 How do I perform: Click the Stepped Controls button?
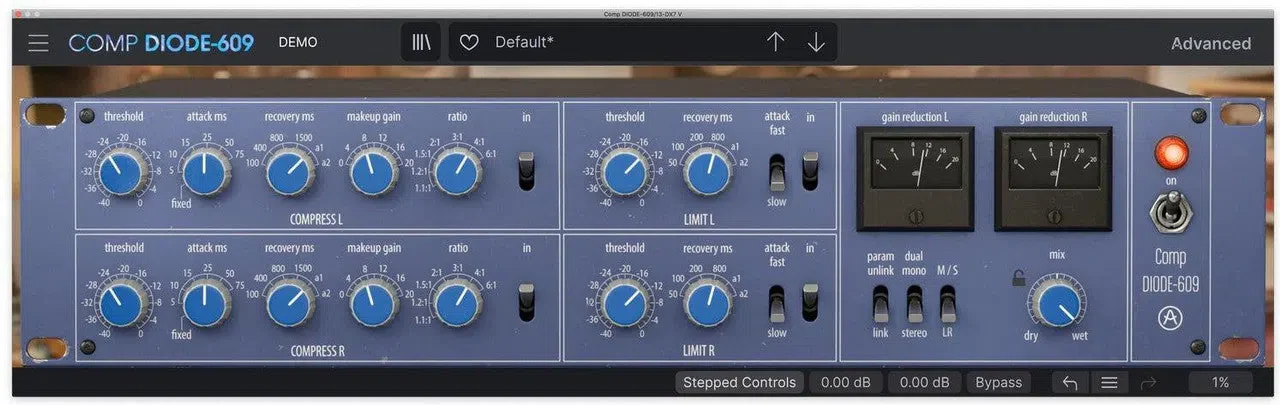pos(739,382)
